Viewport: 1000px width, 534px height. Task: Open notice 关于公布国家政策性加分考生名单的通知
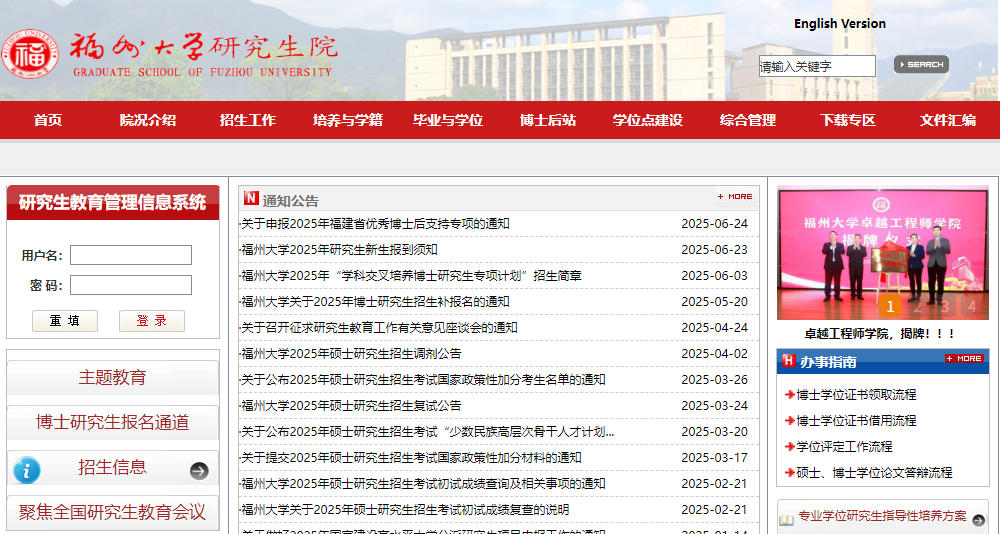423,380
